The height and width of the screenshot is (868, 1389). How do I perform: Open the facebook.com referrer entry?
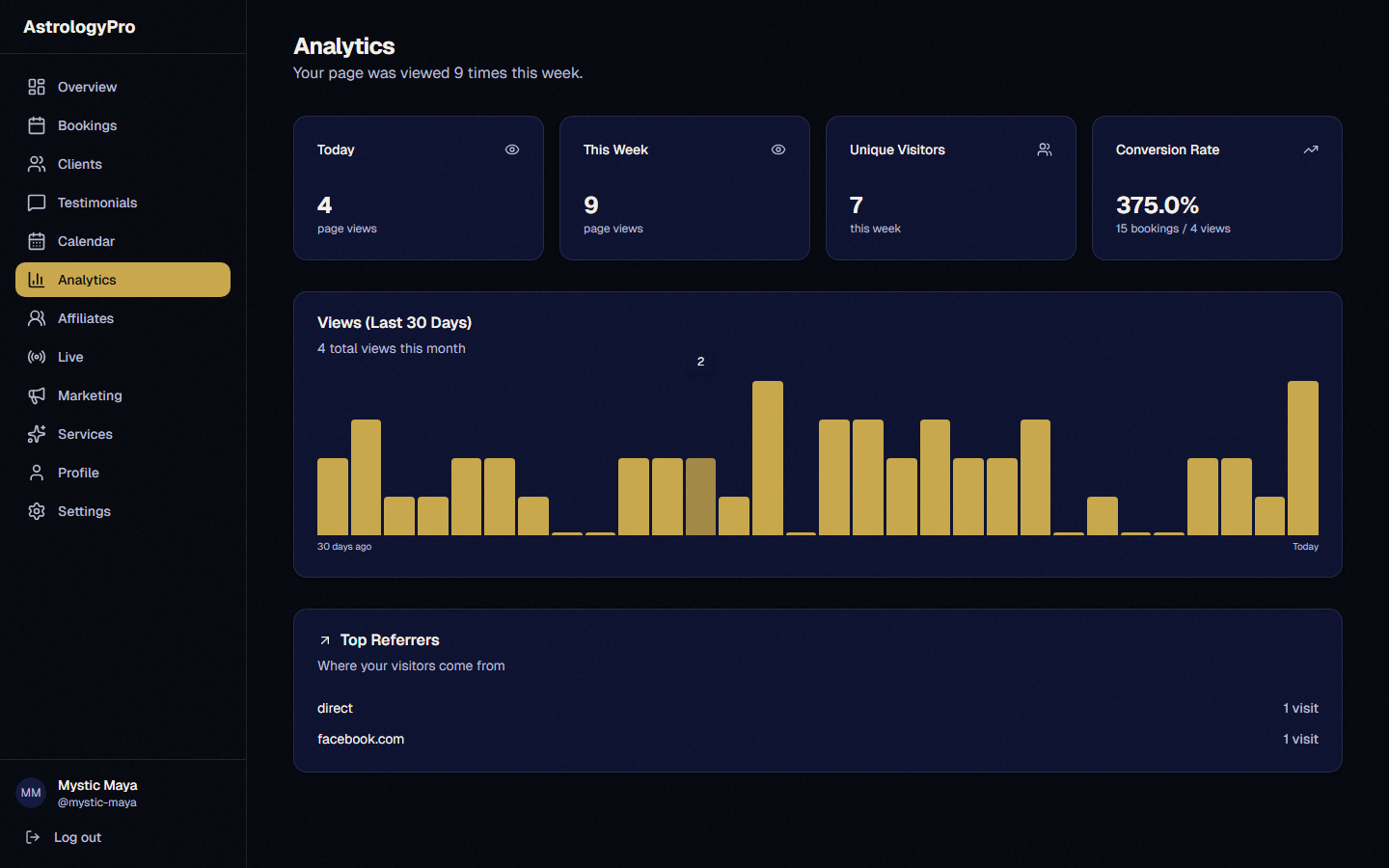tap(361, 739)
